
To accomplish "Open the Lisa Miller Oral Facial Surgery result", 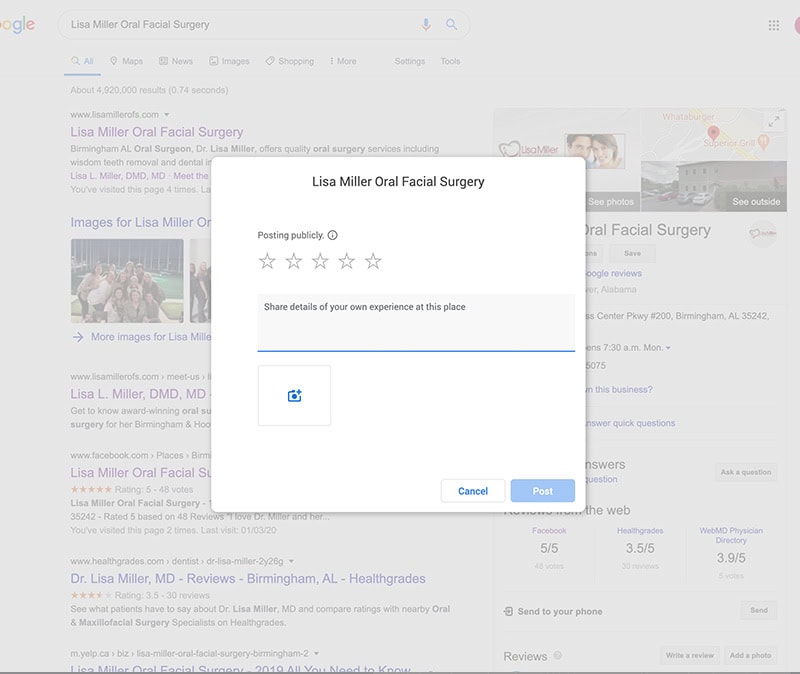I will click(x=157, y=132).
